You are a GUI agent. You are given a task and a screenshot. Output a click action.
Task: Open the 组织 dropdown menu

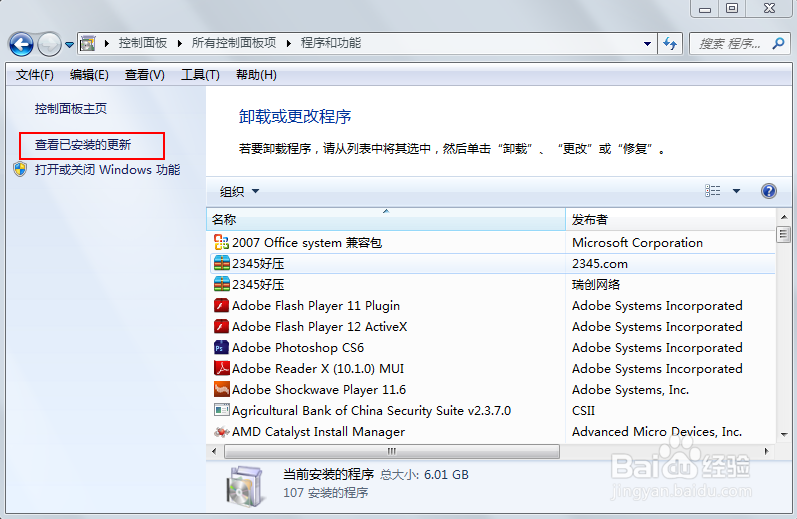239,192
